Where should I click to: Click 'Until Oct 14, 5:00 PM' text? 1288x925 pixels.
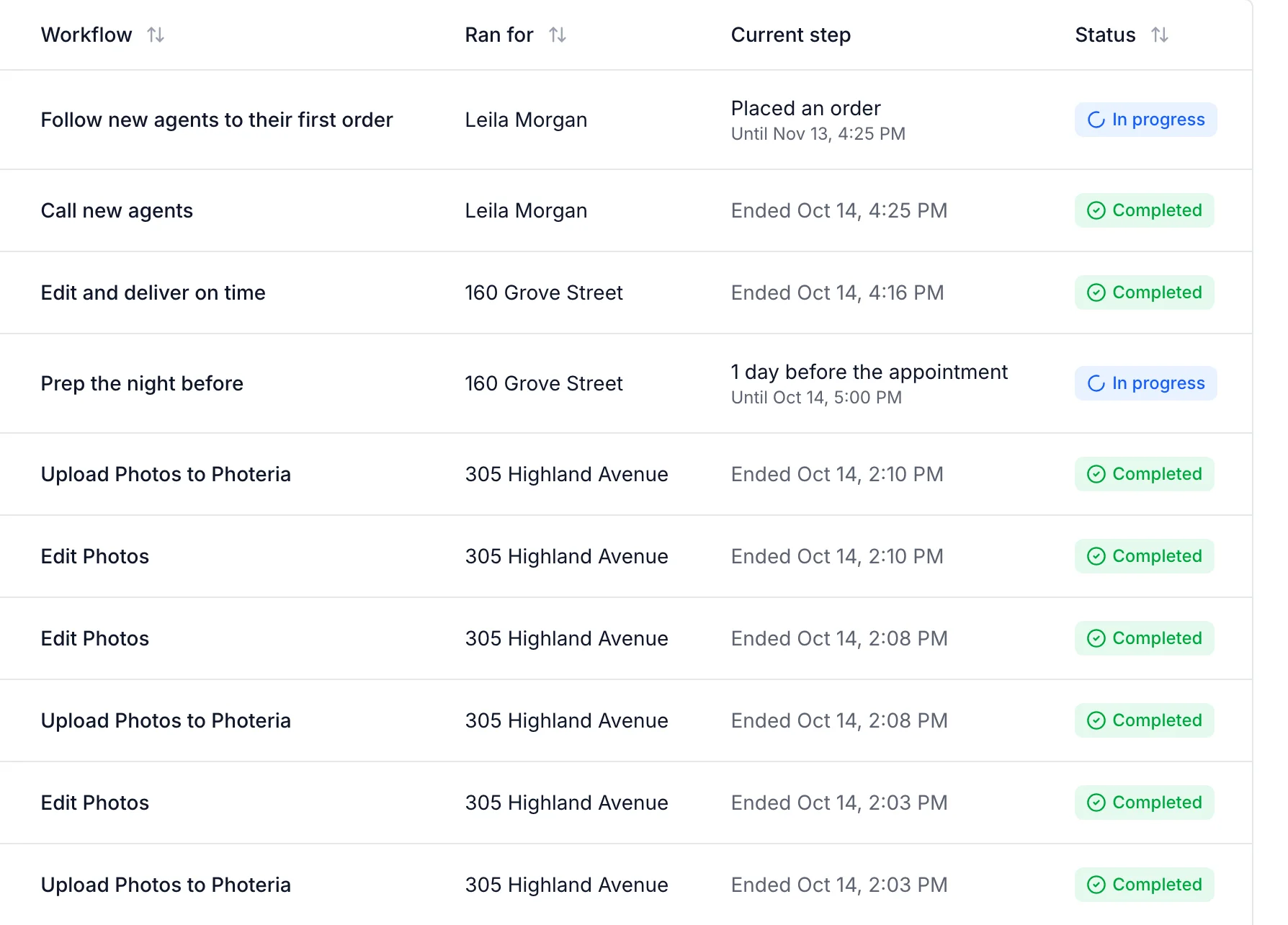[x=816, y=398]
